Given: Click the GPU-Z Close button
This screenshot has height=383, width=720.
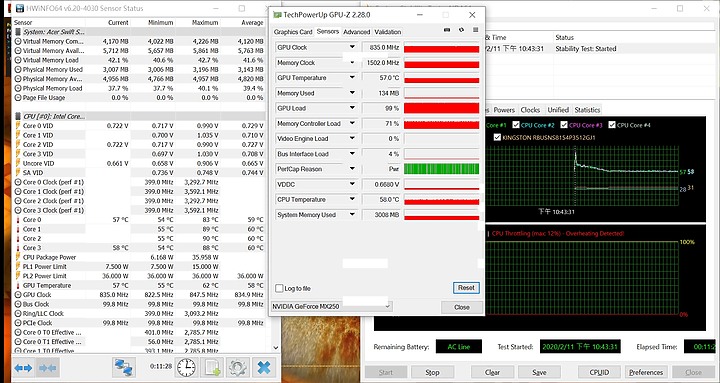Looking at the screenshot, I should click(x=462, y=307).
